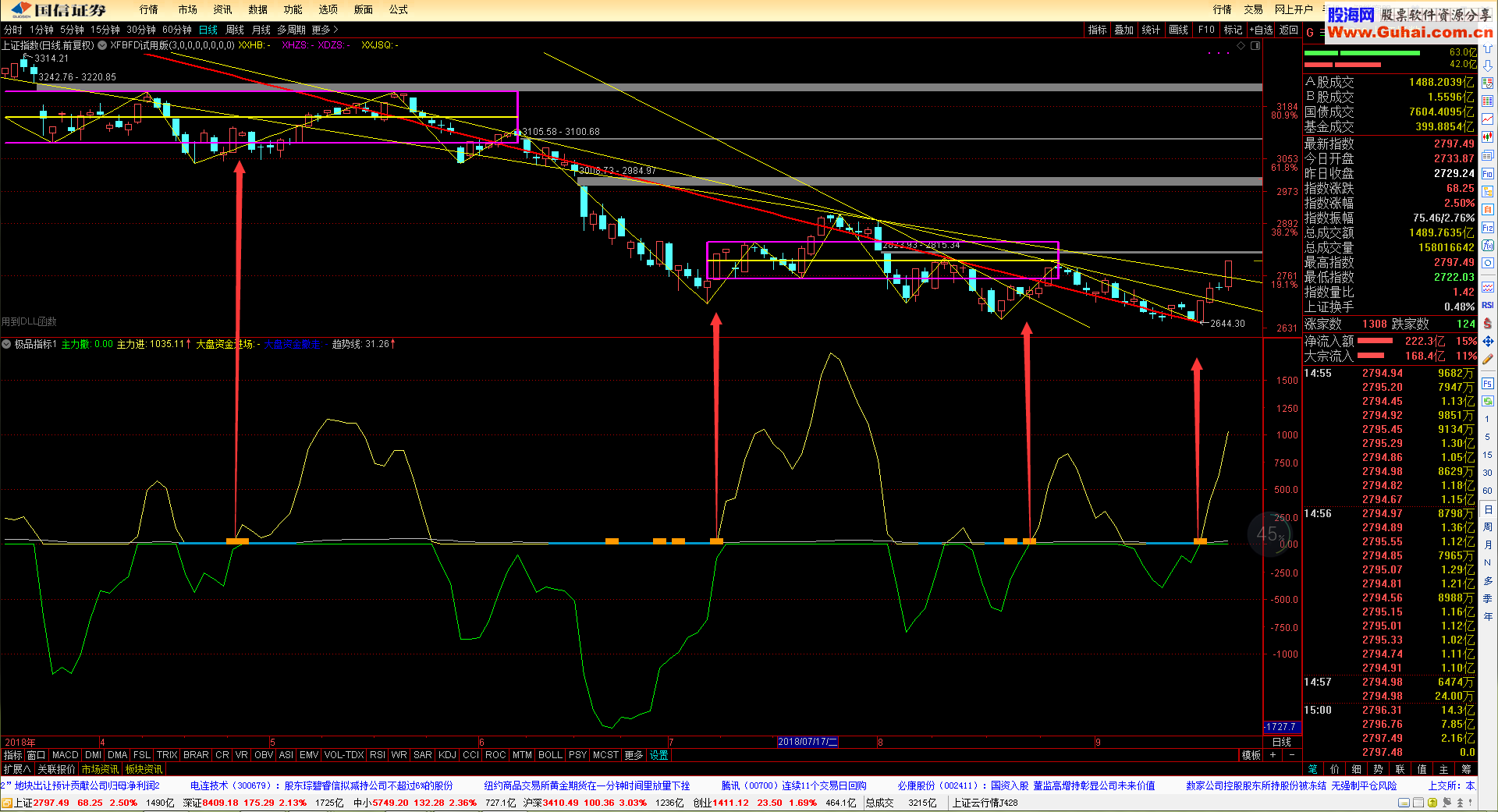
Task: Click the orange signal marker under July
Action: coord(716,541)
